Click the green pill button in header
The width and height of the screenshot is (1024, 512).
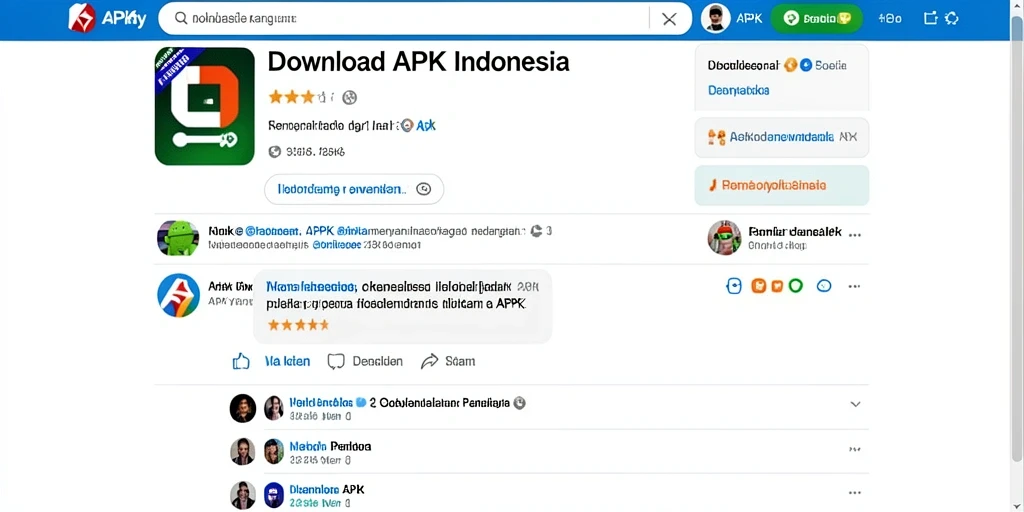[x=816, y=18]
